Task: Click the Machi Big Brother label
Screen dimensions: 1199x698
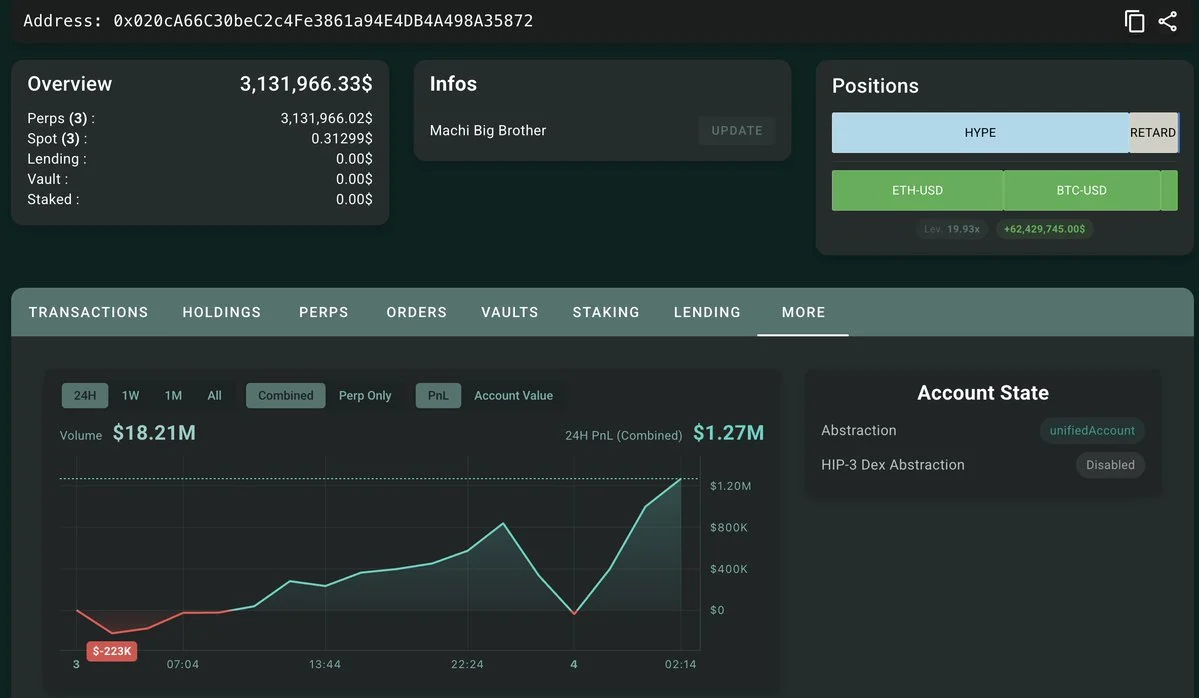Action: 488,131
